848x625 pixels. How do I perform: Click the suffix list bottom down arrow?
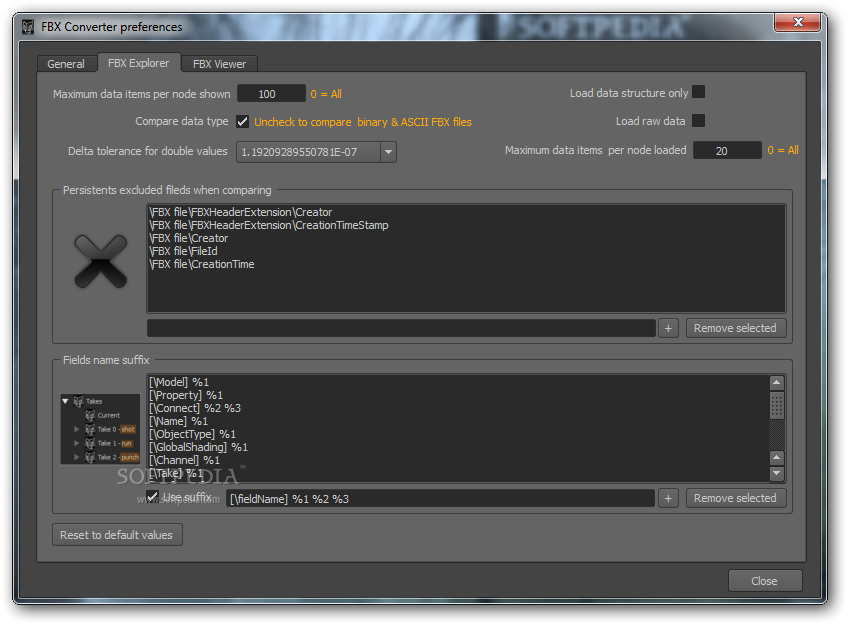[x=777, y=473]
